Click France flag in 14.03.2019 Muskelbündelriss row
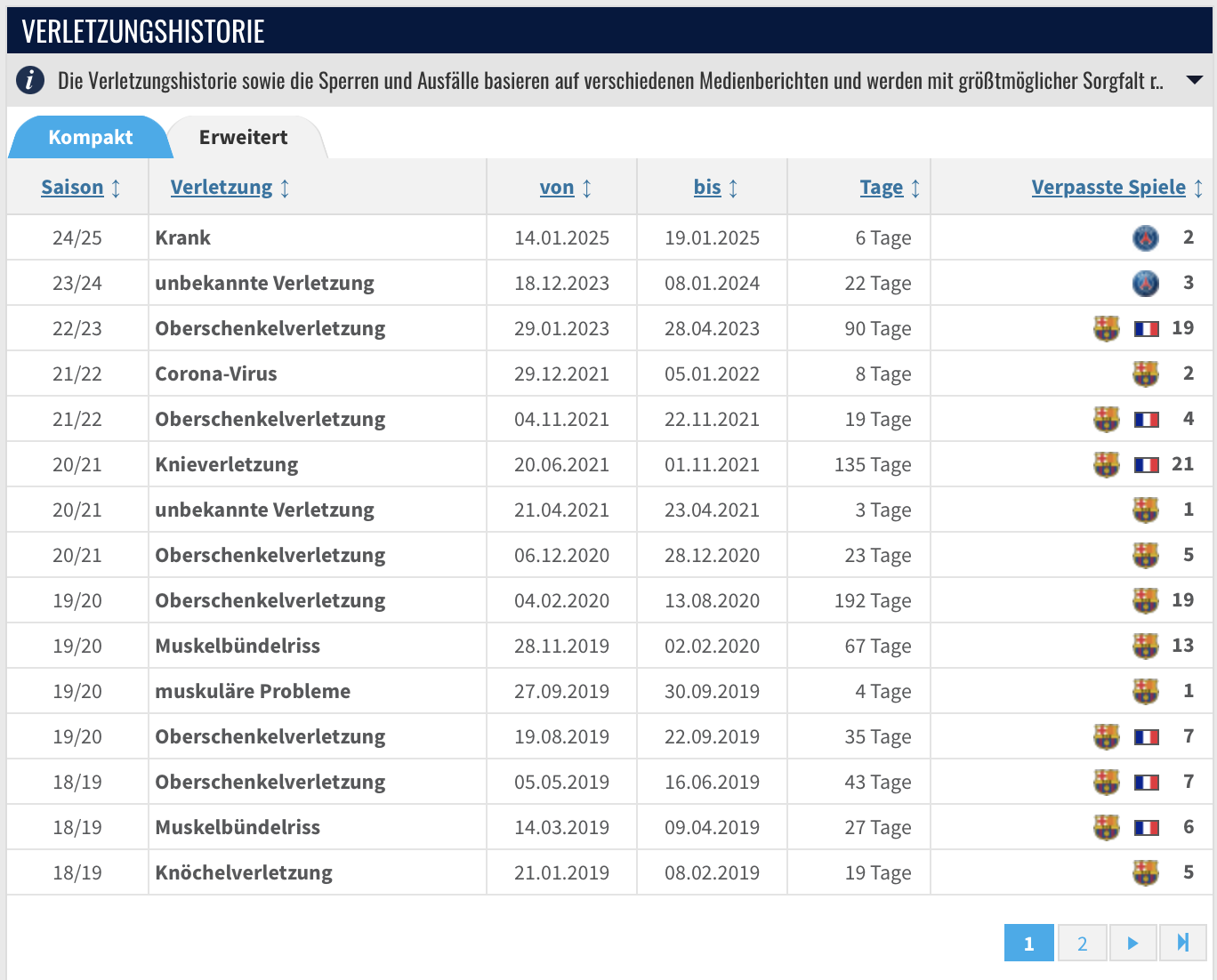Image resolution: width=1217 pixels, height=980 pixels. 1147,828
